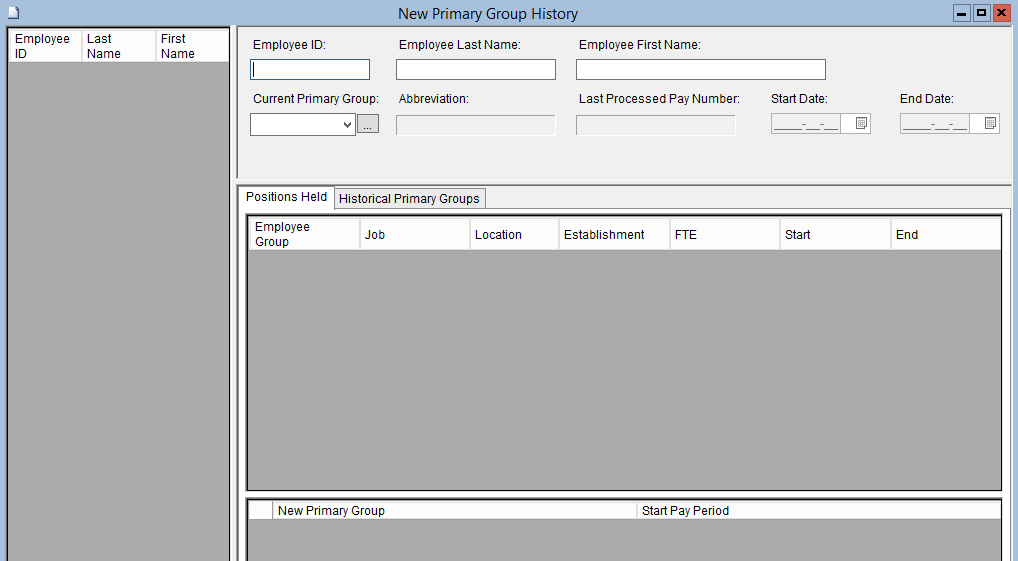Click the New Primary Group column header
1018x561 pixels.
coord(454,510)
